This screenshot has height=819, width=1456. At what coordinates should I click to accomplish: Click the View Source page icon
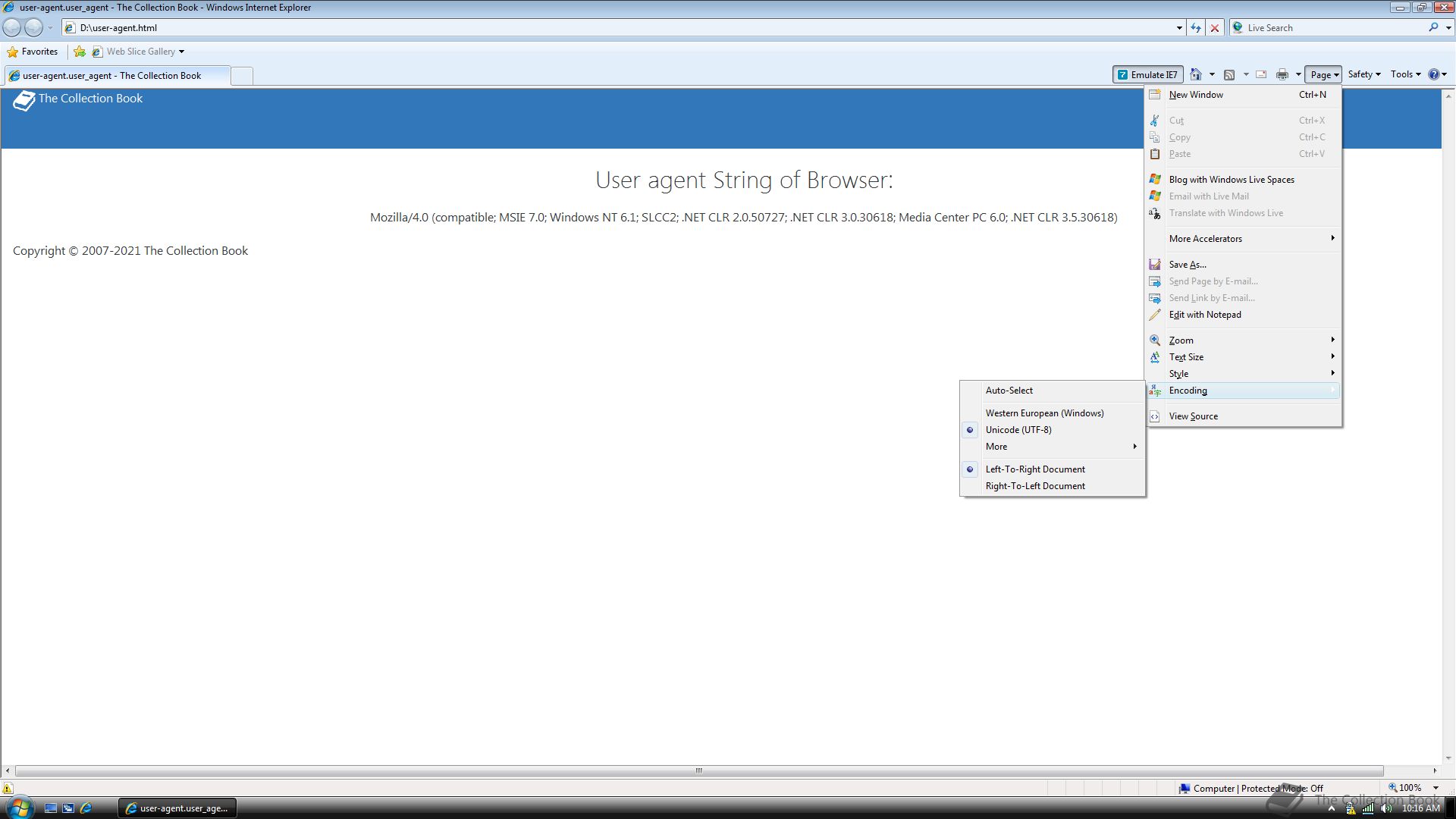(x=1155, y=416)
